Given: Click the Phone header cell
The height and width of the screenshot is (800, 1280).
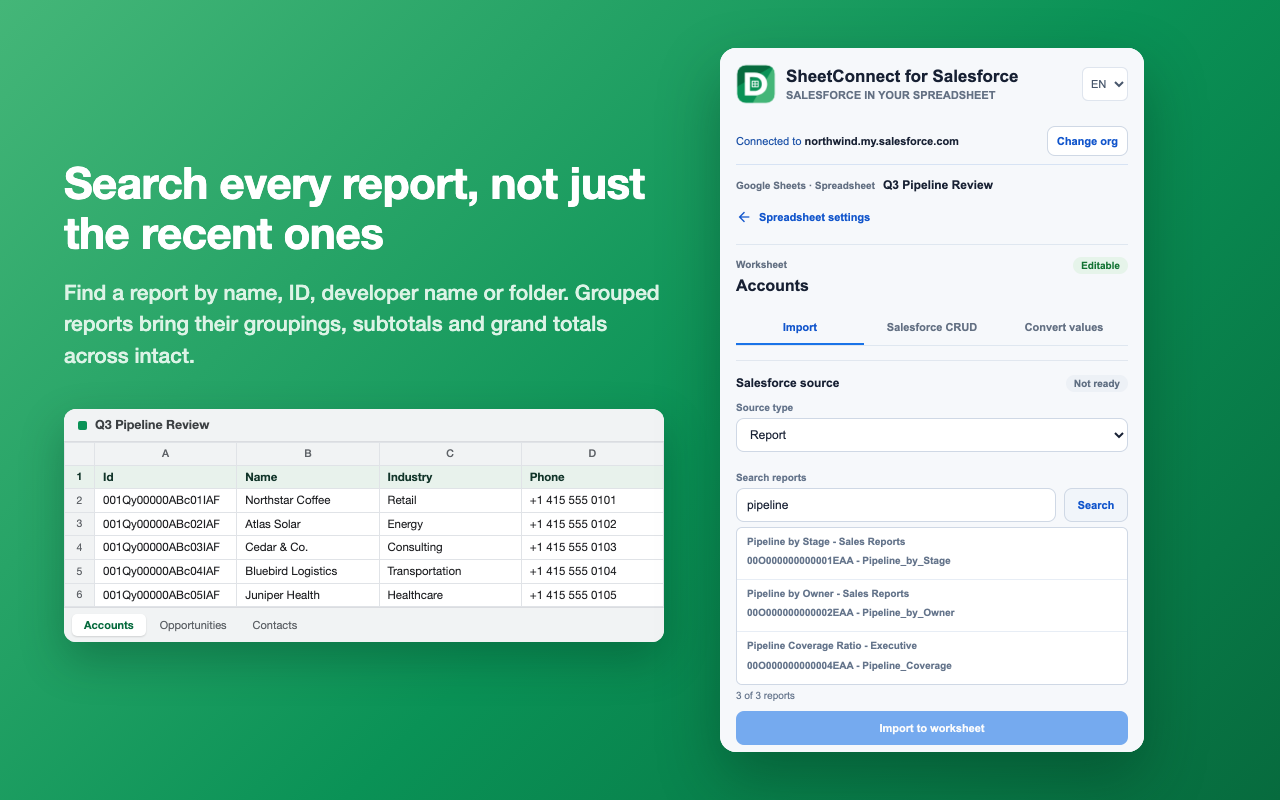Looking at the screenshot, I should click(x=592, y=477).
